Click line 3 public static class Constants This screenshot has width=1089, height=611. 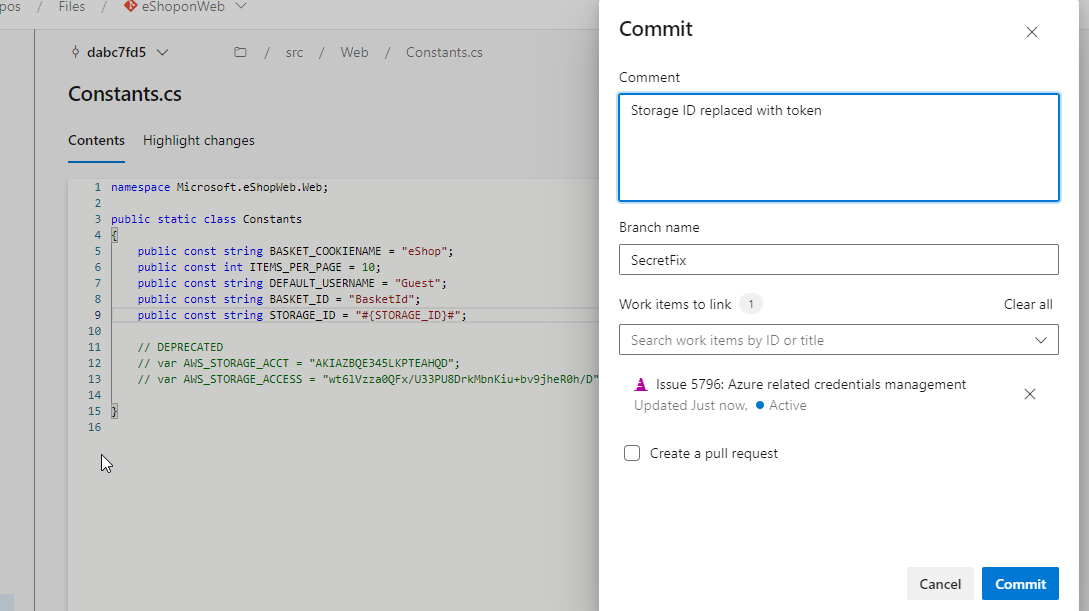pos(206,219)
